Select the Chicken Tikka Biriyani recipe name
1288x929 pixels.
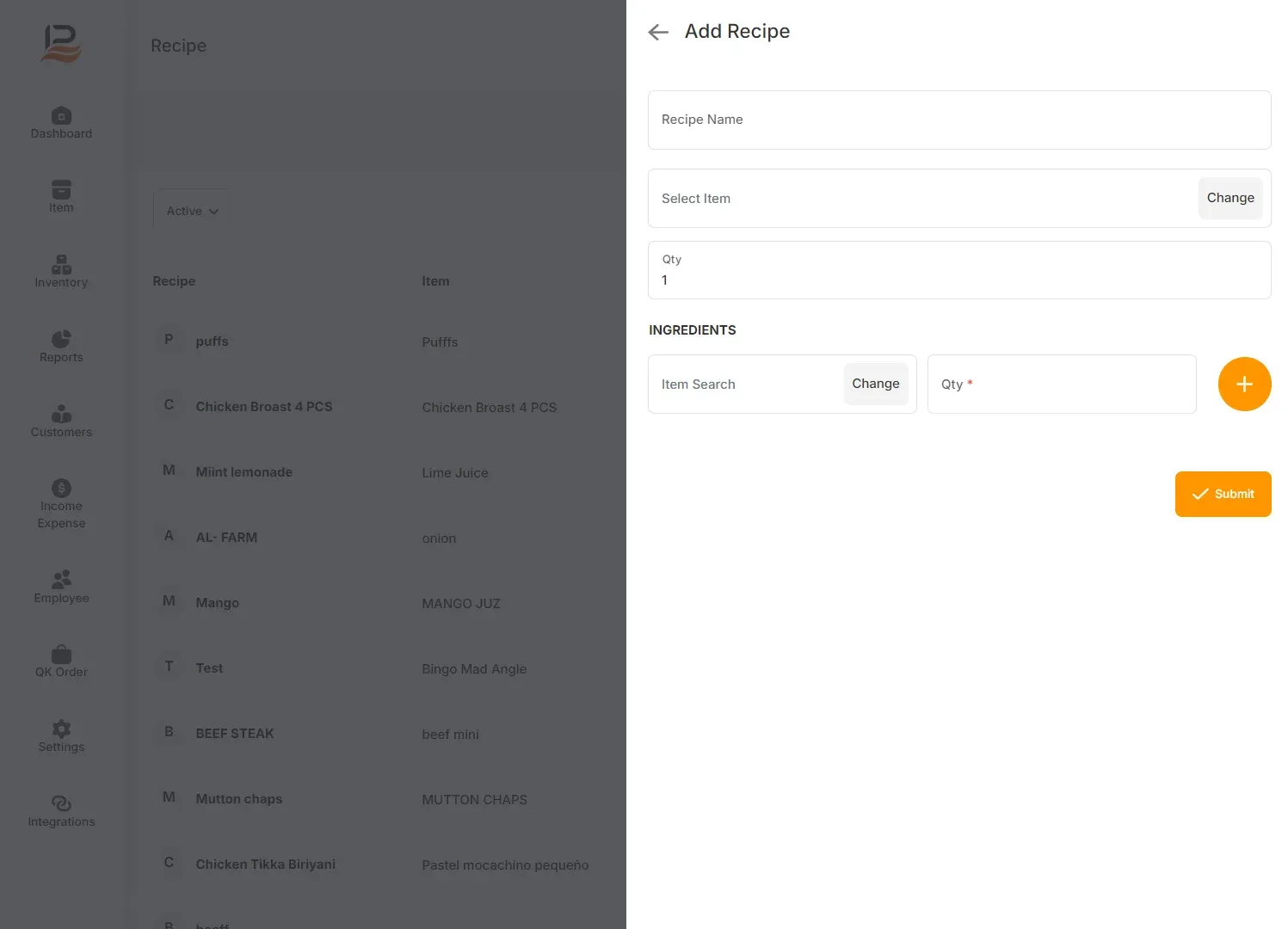[265, 864]
